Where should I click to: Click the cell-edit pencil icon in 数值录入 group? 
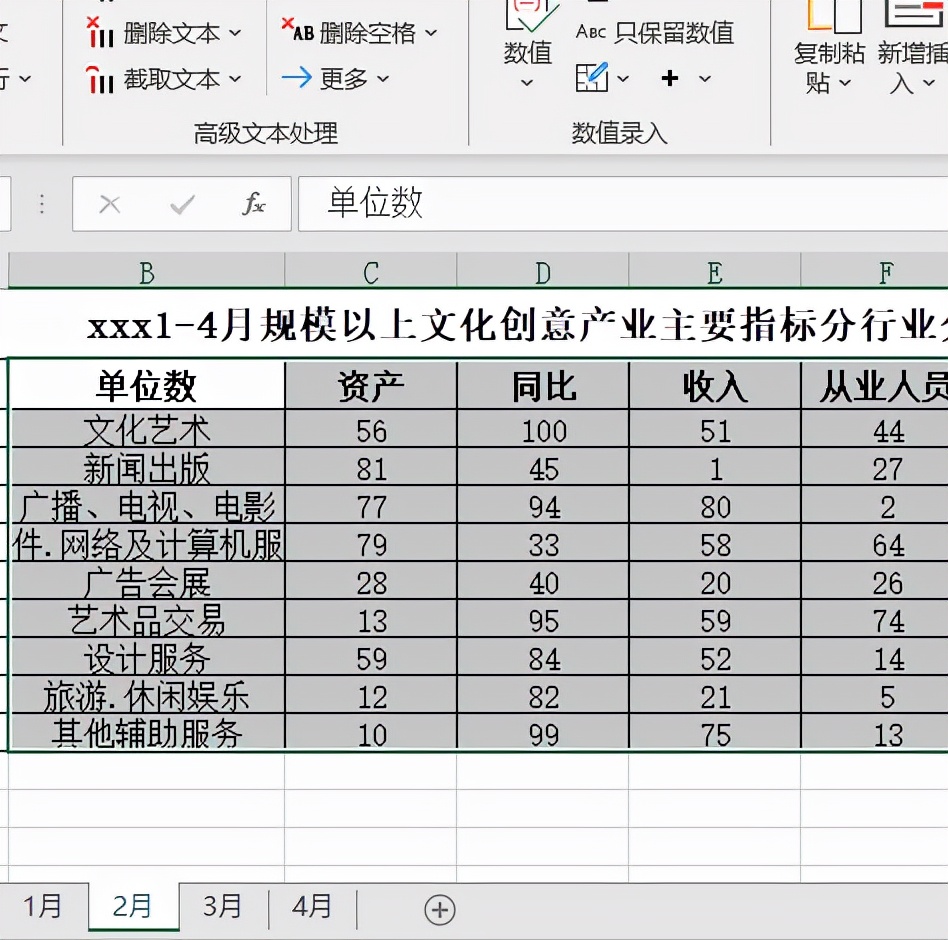tap(592, 77)
